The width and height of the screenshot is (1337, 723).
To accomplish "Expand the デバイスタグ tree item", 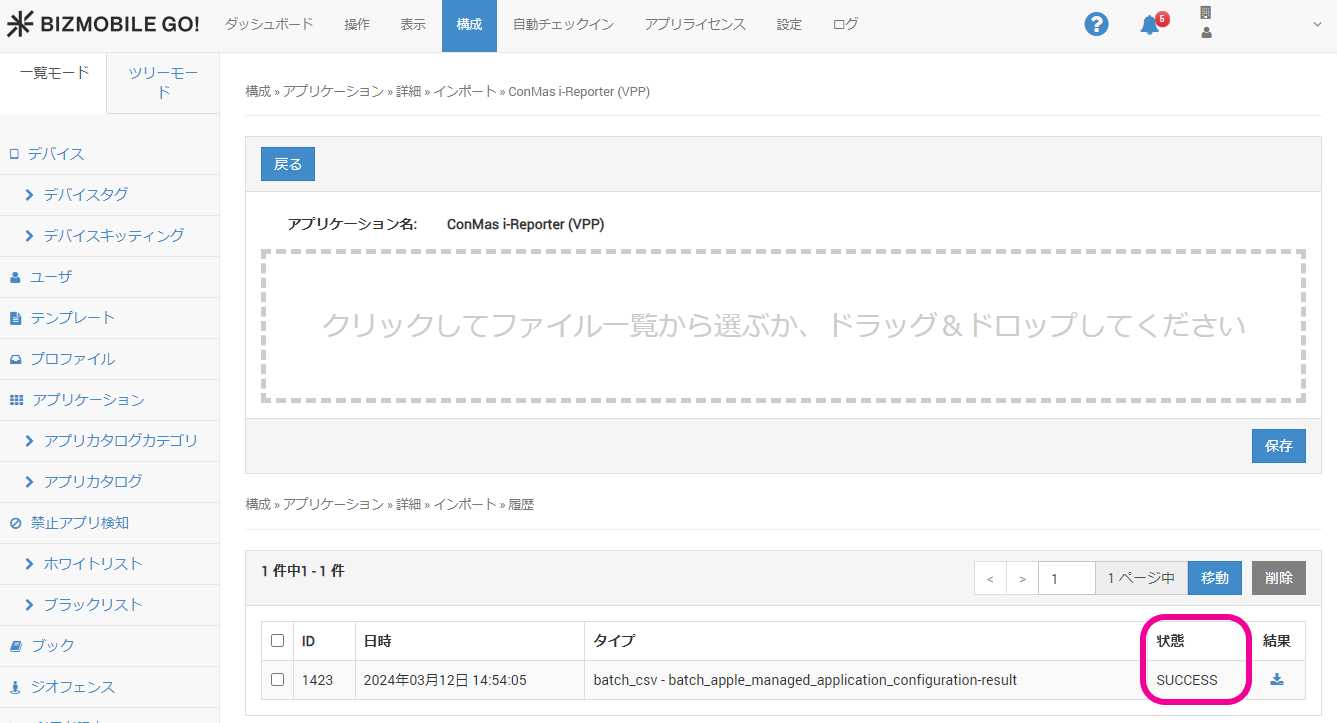I will coord(85,195).
